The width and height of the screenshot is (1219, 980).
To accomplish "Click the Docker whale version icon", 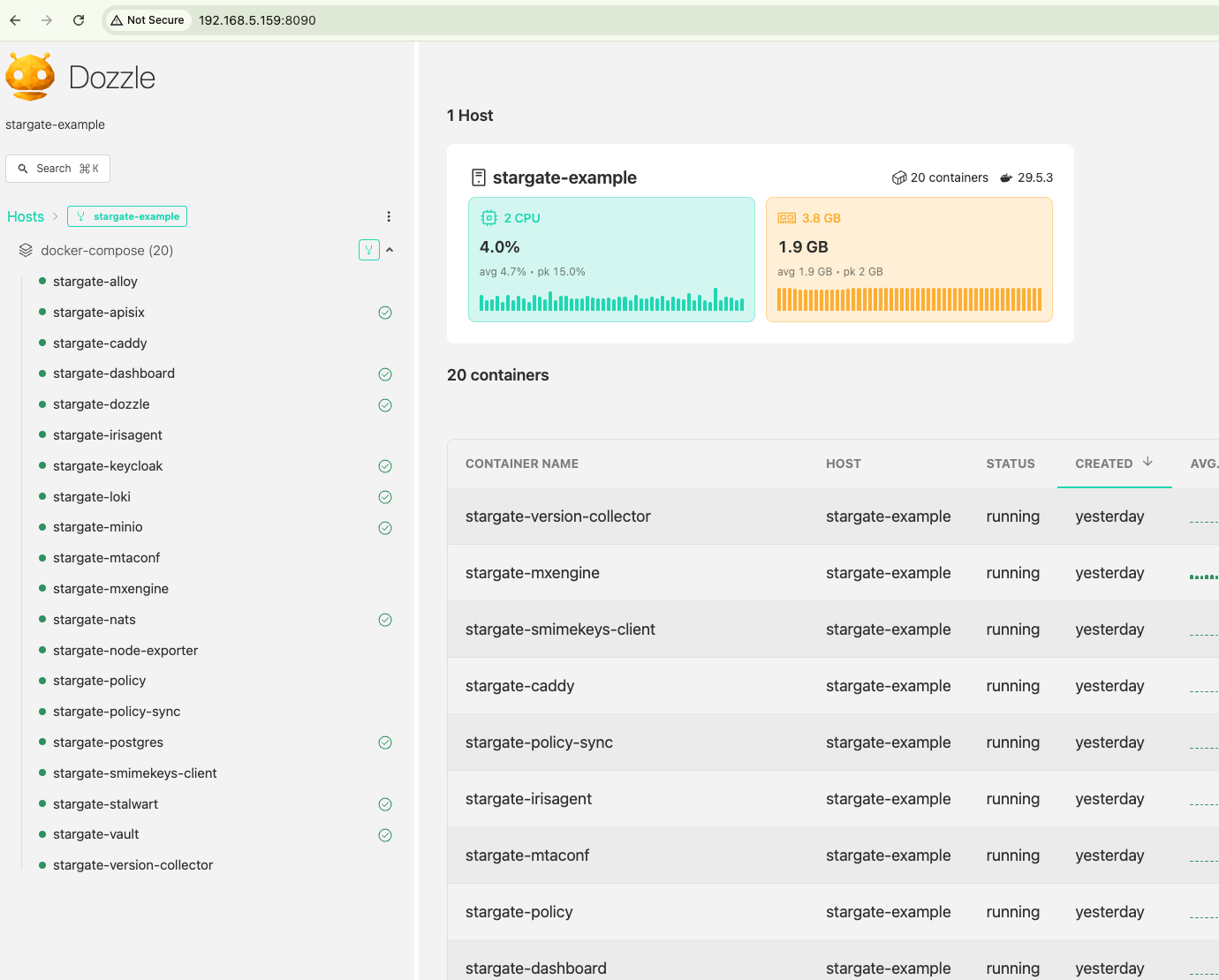I will tap(1006, 177).
